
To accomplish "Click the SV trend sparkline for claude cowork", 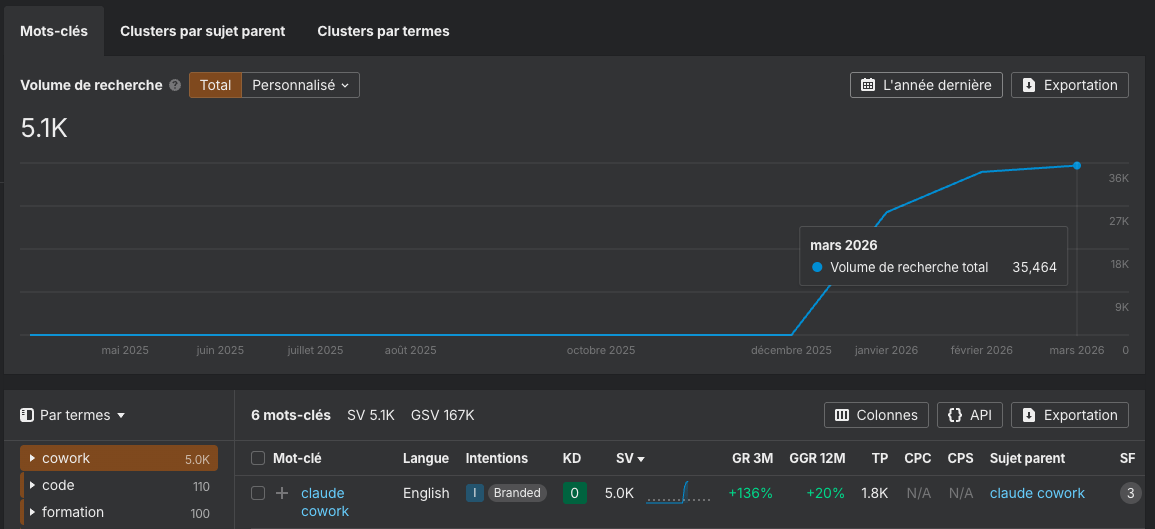I will click(x=678, y=493).
